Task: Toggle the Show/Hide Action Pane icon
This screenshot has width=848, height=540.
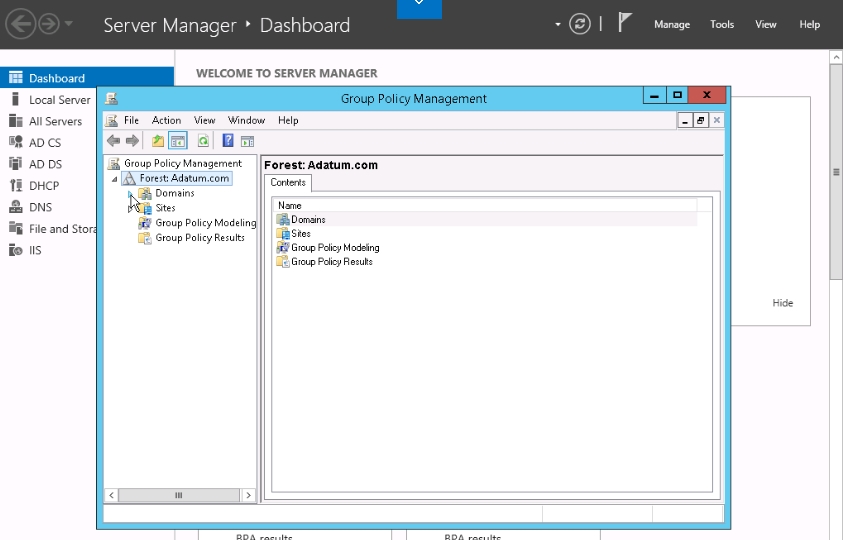Action: click(247, 141)
